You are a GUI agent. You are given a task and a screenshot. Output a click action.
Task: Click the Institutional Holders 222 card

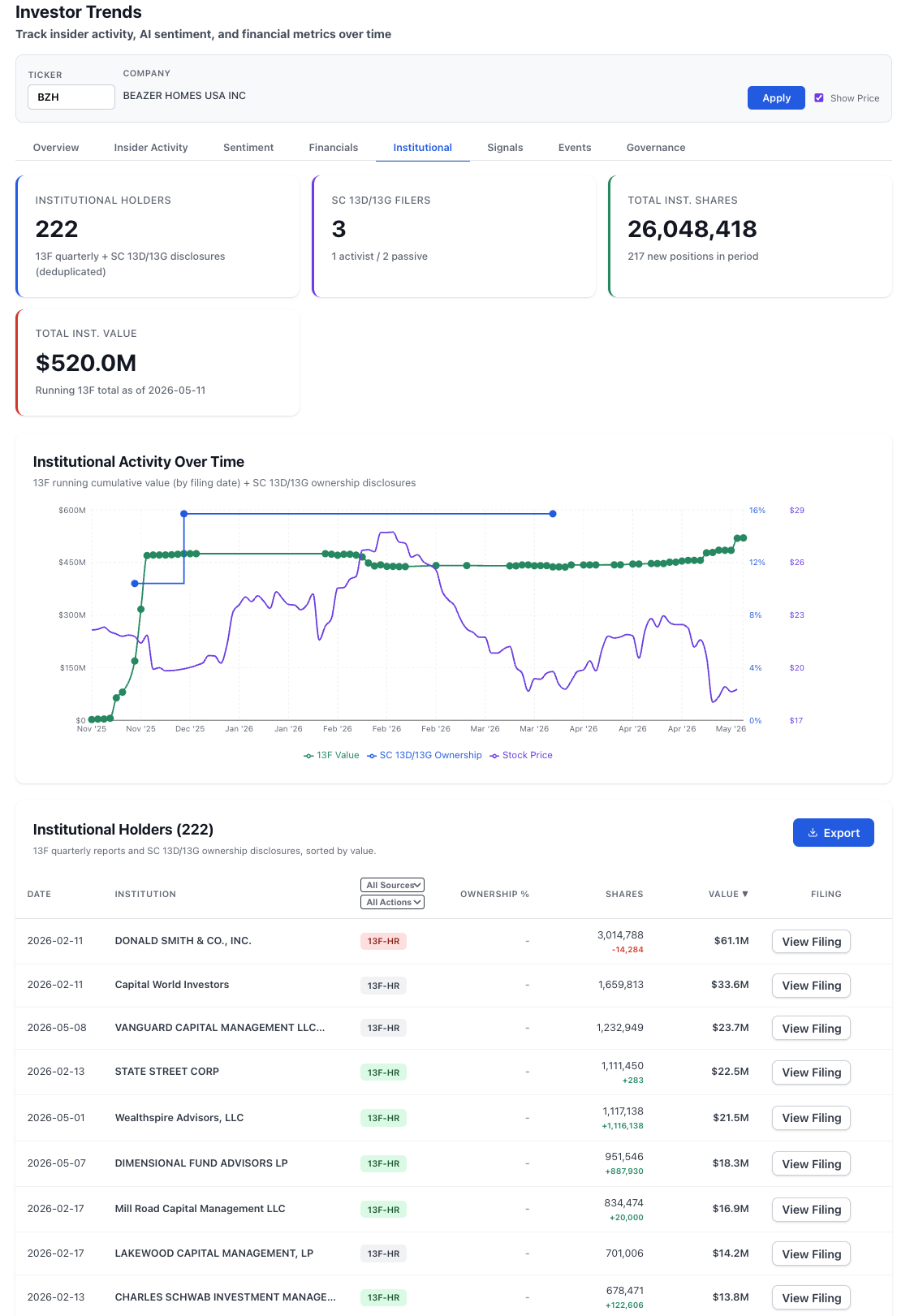coord(157,236)
